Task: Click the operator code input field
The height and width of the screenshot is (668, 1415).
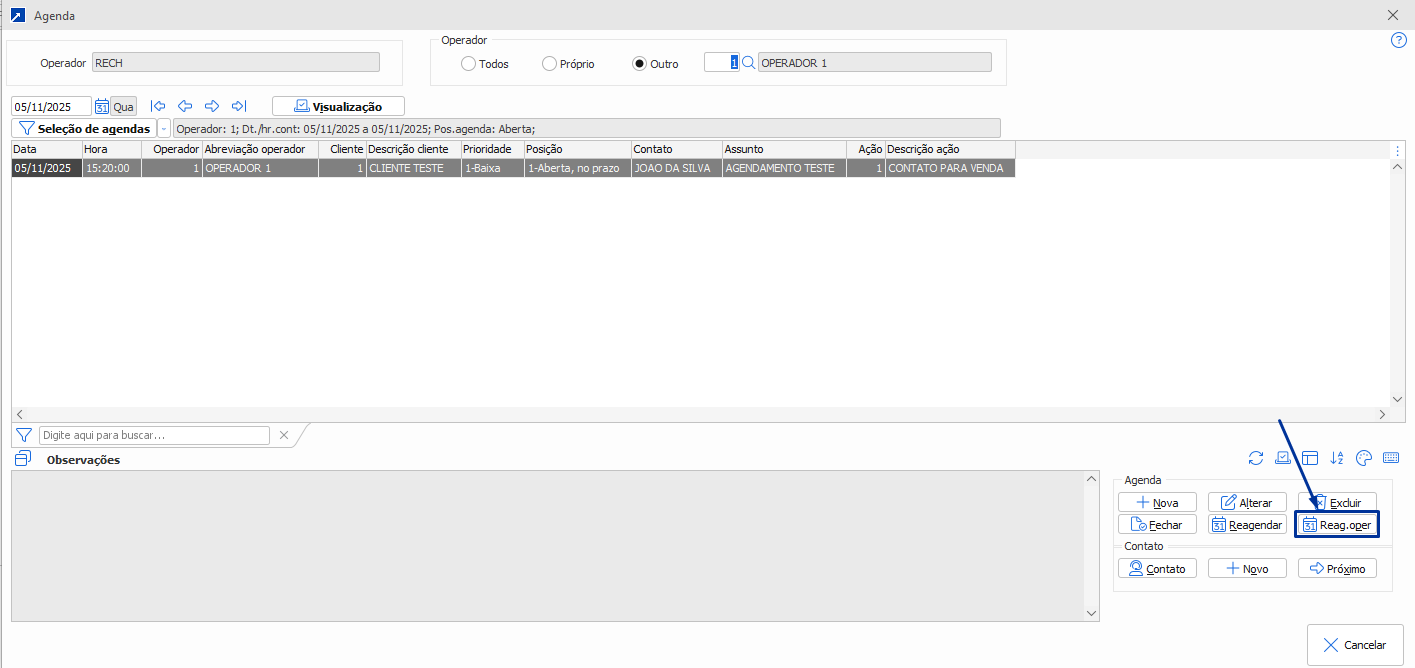Action: pyautogui.click(x=721, y=62)
